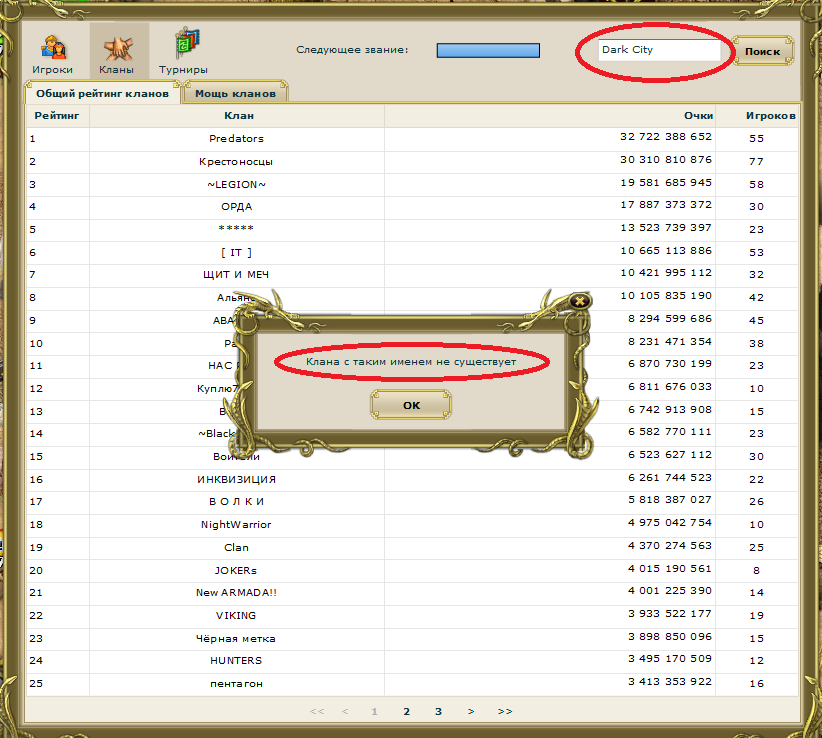Image resolution: width=822 pixels, height=738 pixels.
Task: Go to page 2 of rankings
Action: point(406,711)
